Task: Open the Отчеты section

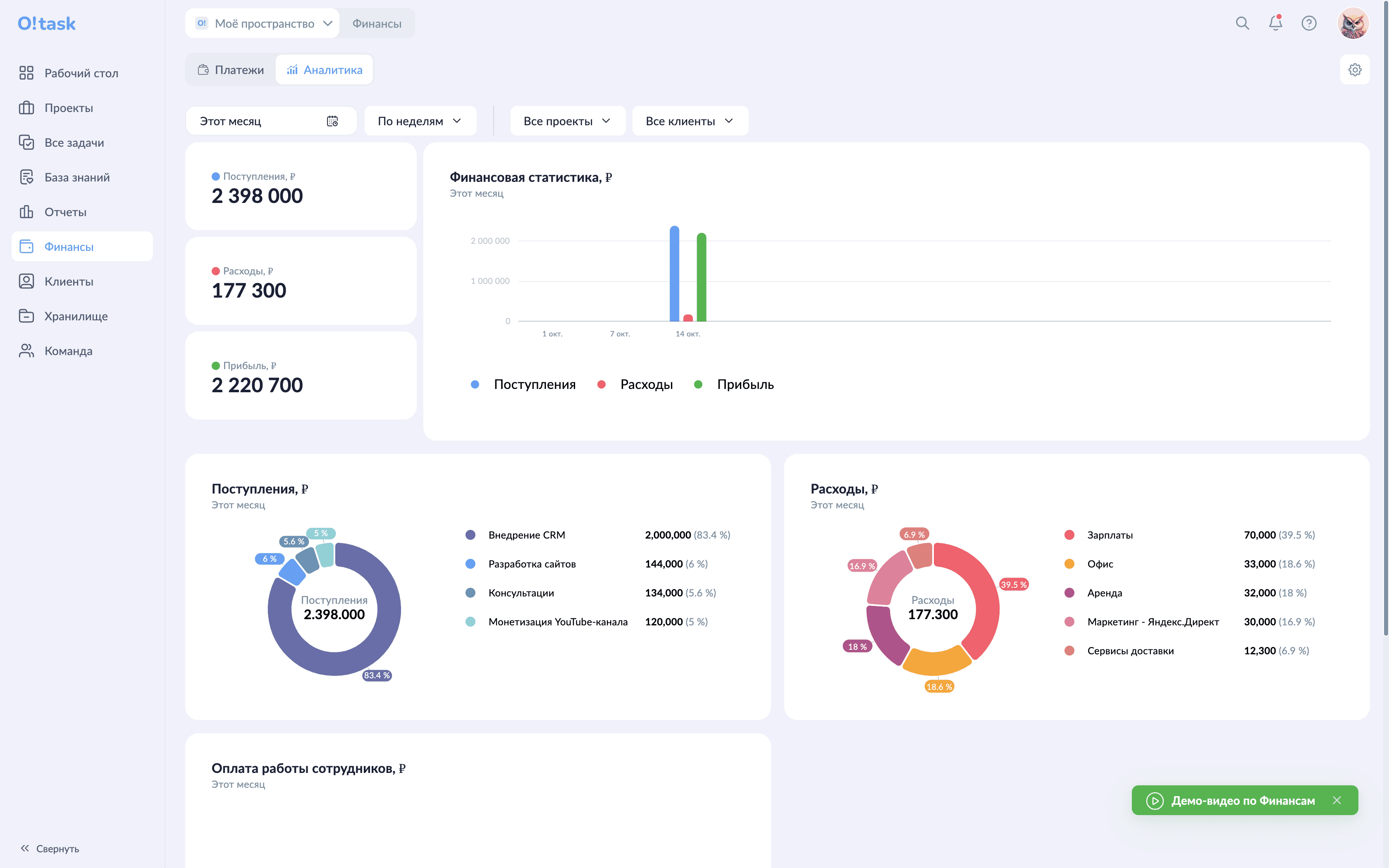Action: (81, 212)
